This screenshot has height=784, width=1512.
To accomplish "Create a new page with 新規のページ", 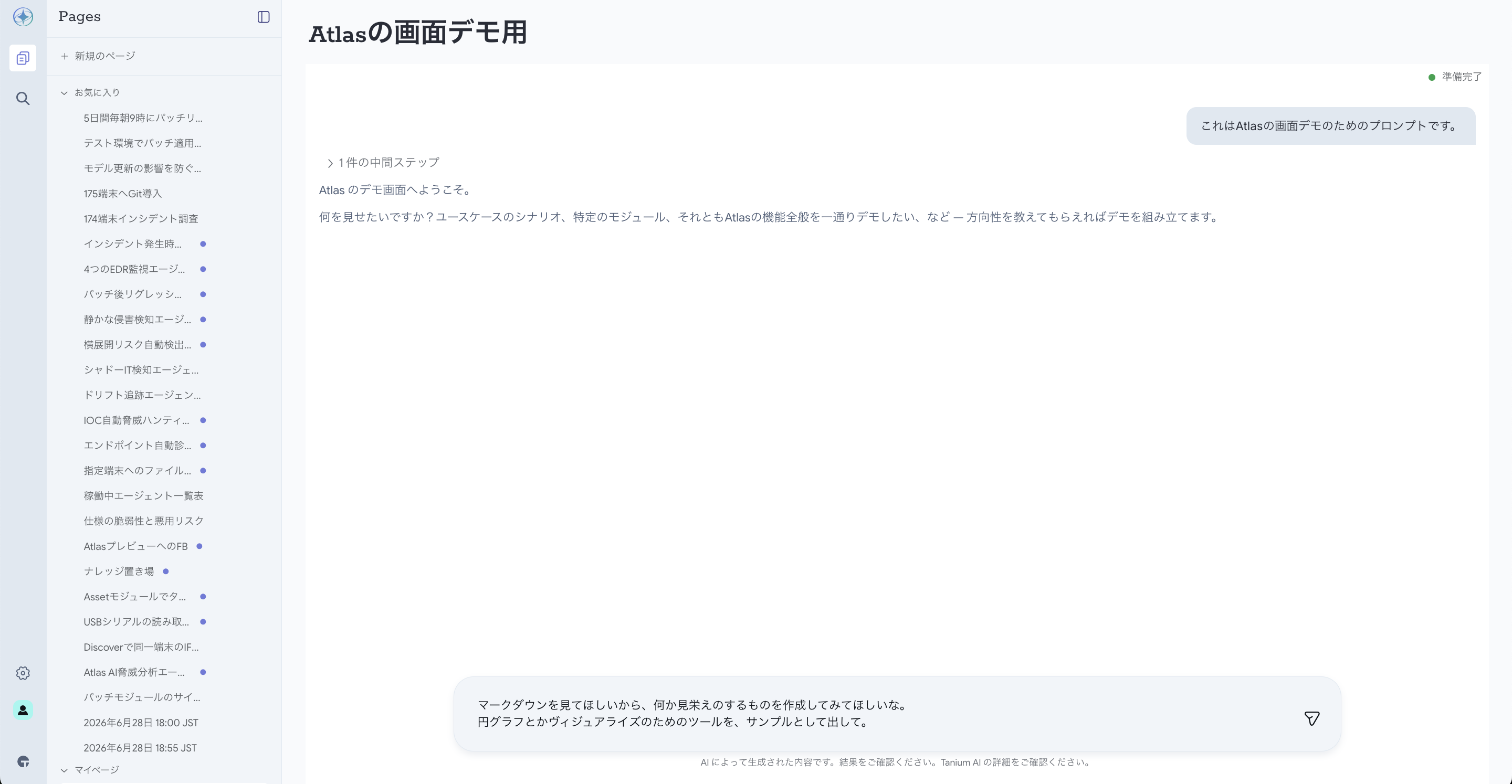I will point(105,56).
